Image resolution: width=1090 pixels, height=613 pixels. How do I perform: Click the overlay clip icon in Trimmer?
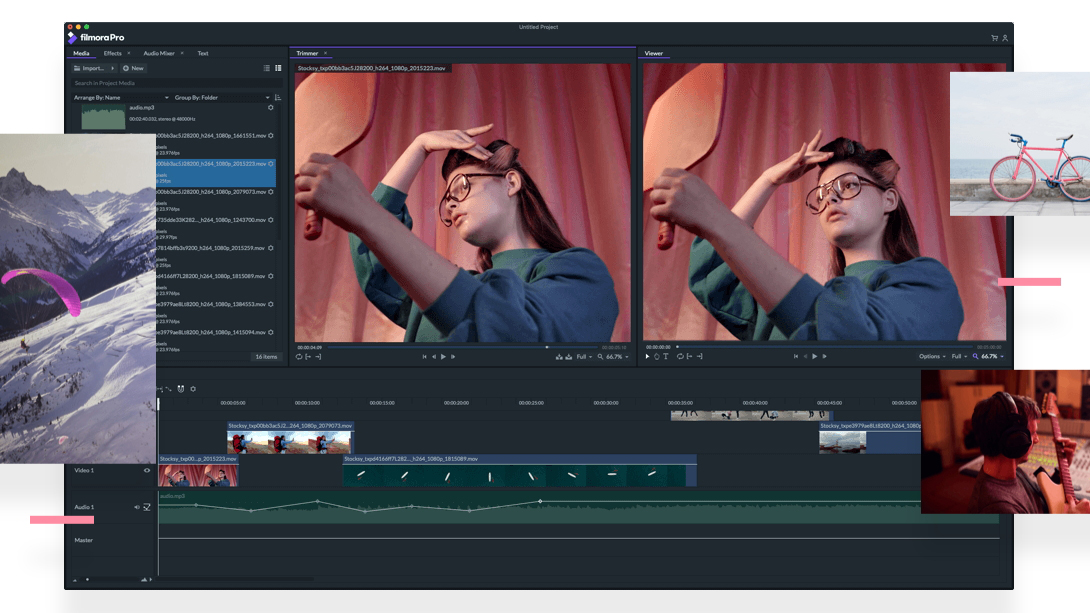click(569, 357)
